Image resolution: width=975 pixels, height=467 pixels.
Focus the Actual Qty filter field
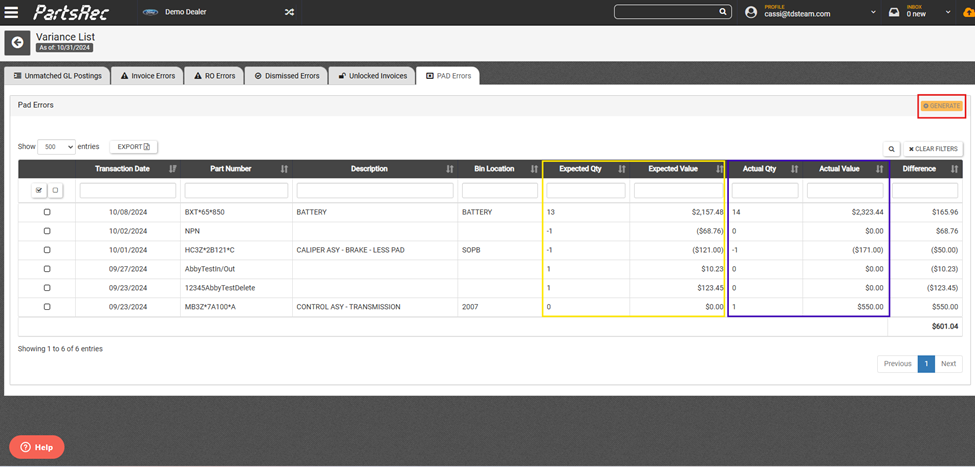tap(765, 190)
